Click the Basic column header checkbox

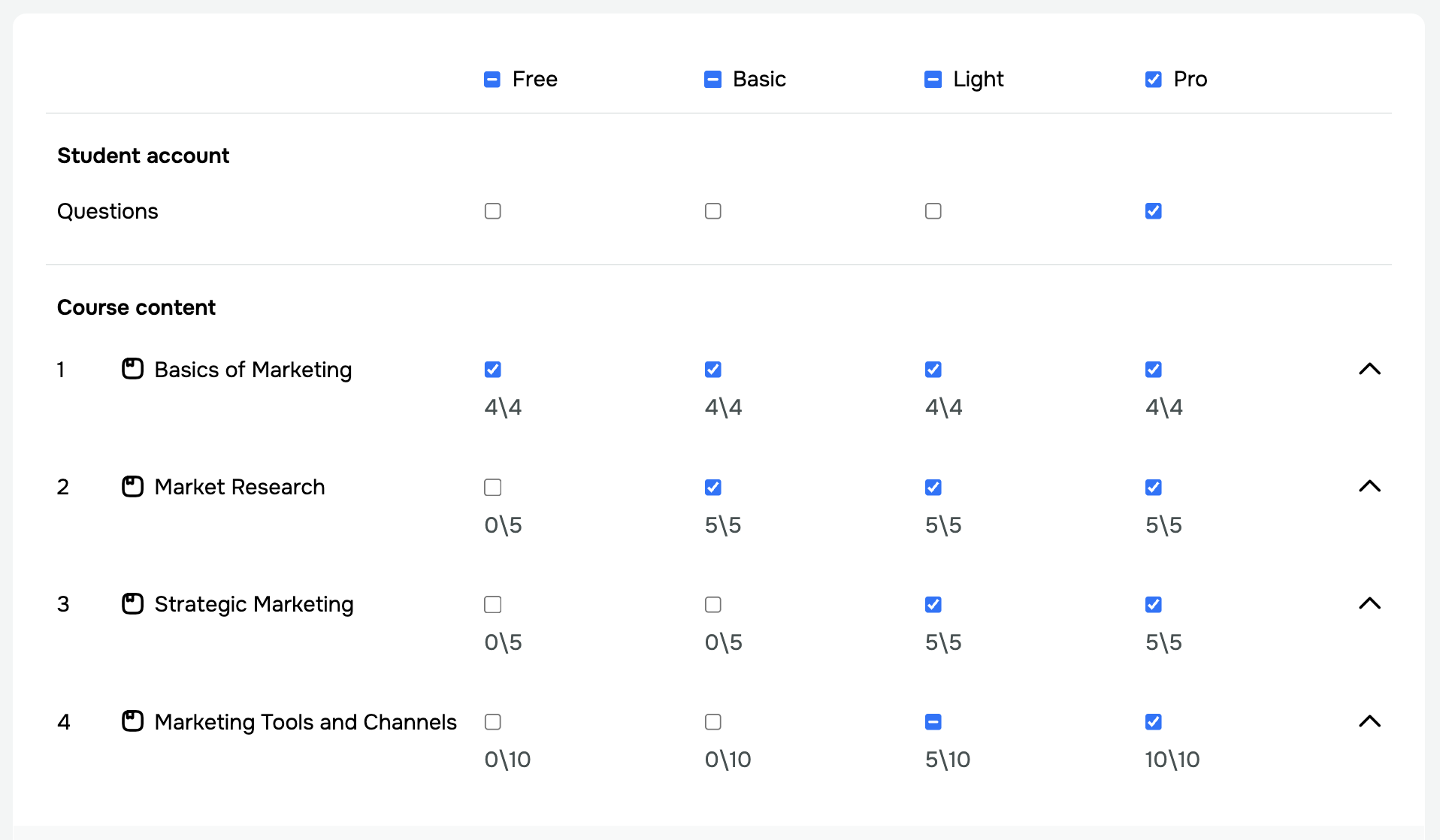[712, 79]
